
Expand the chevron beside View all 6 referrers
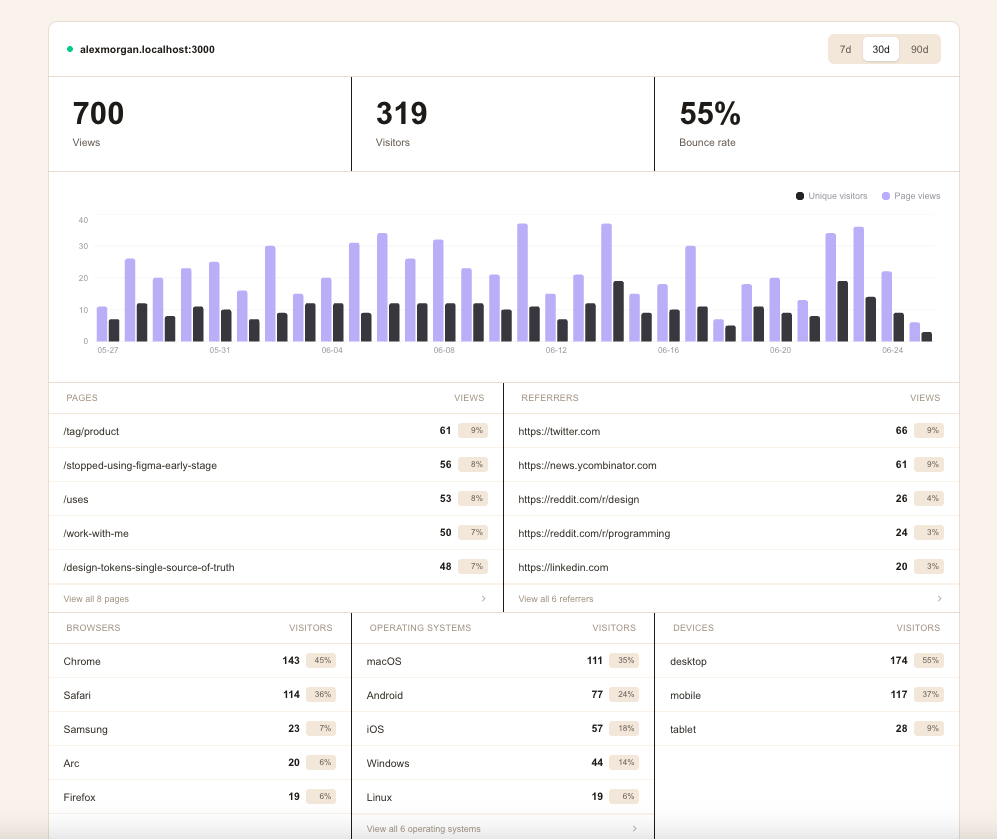click(x=940, y=599)
